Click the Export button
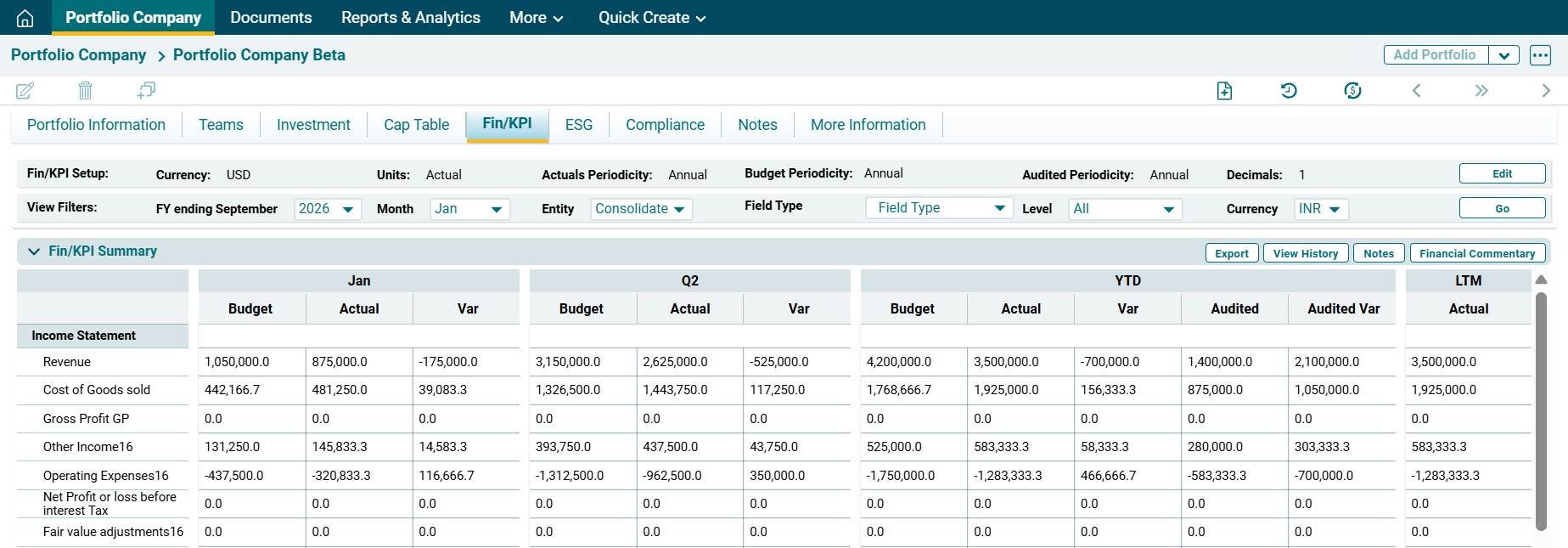 (x=1231, y=253)
